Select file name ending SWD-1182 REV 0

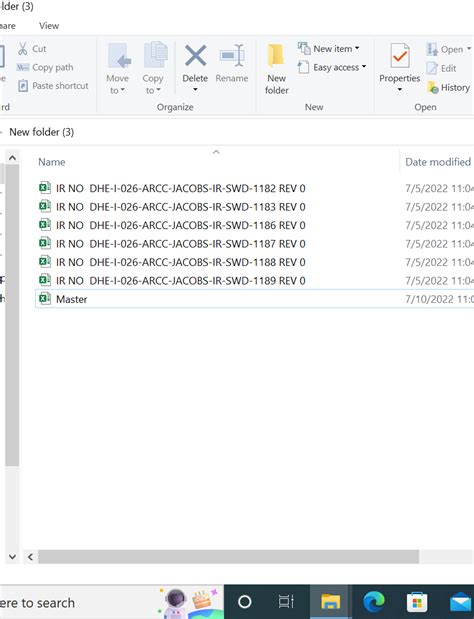click(x=181, y=188)
